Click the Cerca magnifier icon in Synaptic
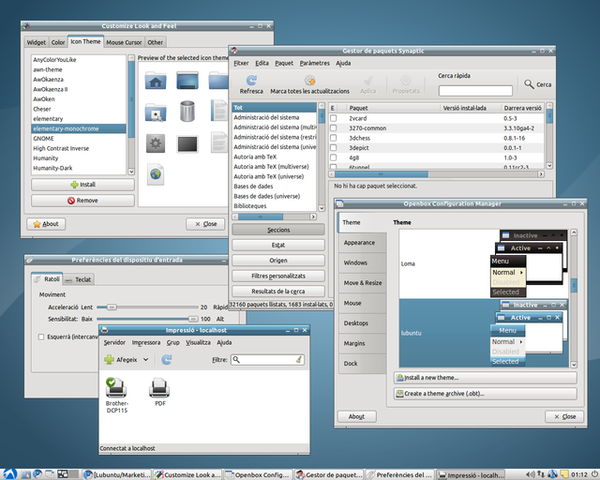 [531, 85]
